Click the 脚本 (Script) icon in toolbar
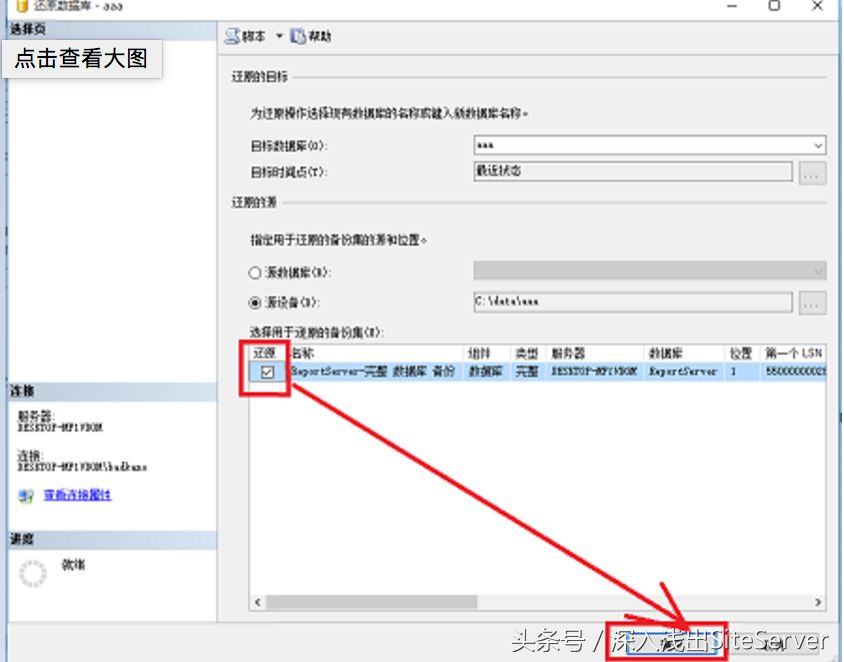The image size is (844, 662). (x=232, y=36)
